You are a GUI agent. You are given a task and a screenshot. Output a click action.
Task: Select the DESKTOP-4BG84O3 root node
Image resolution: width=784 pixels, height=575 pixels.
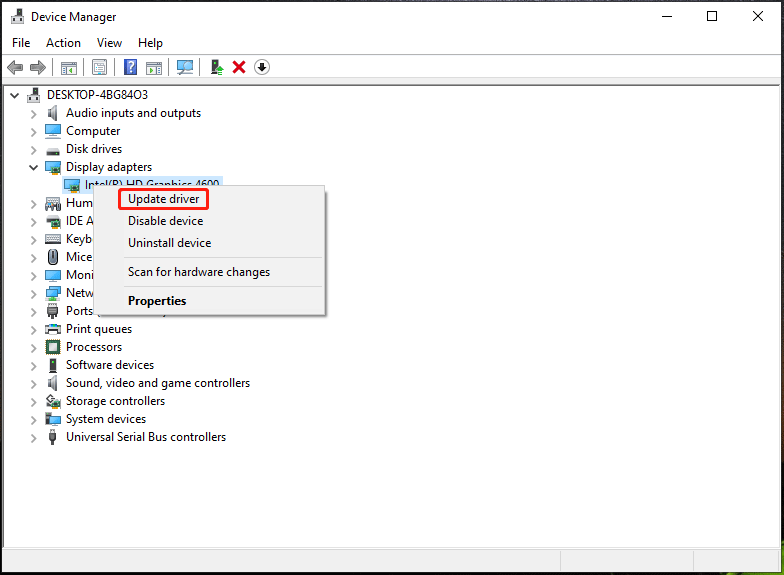coord(97,95)
